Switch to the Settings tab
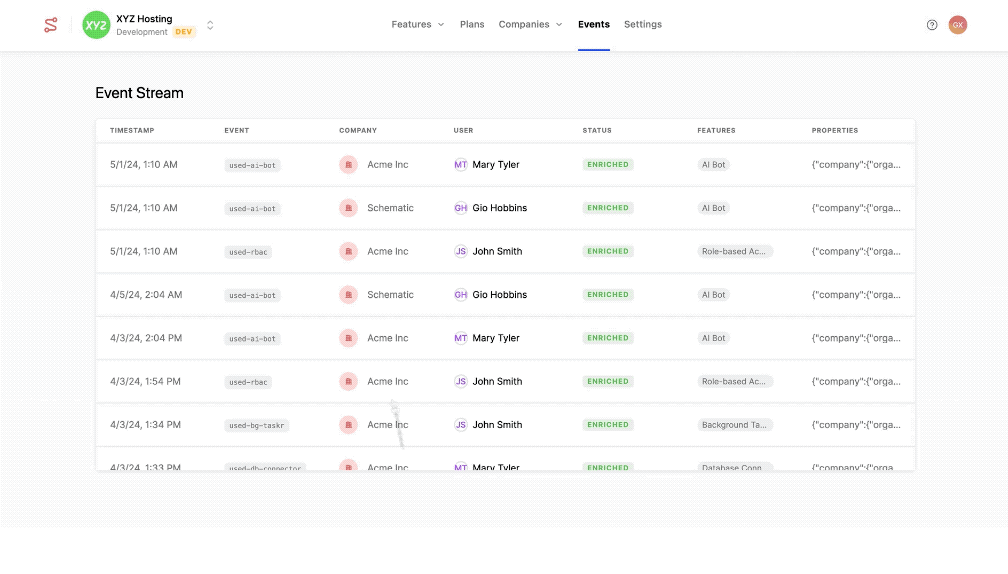The height and width of the screenshot is (574, 1008). coord(643,24)
